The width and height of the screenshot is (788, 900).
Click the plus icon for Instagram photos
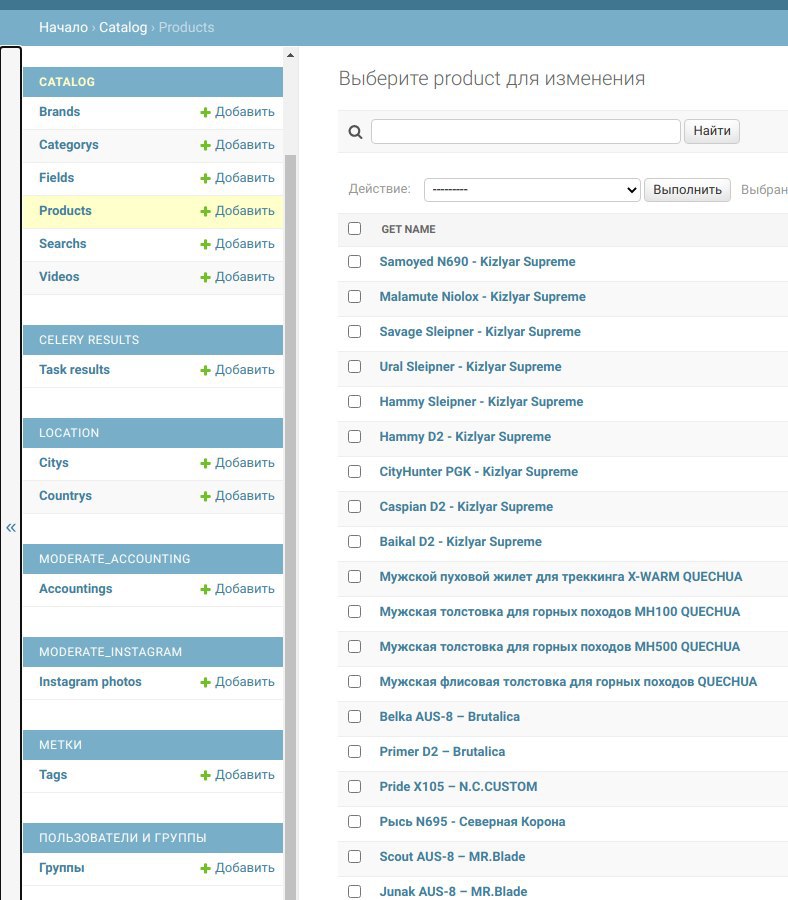205,682
